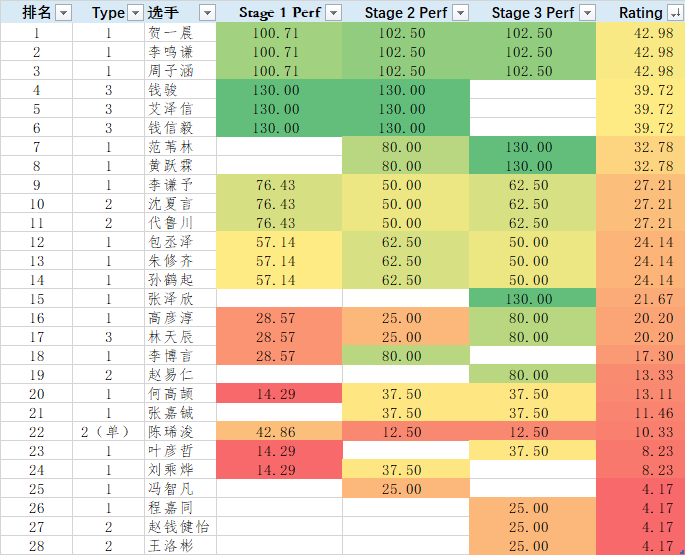Click the 42.86 Stage 1 cell

coord(279,431)
